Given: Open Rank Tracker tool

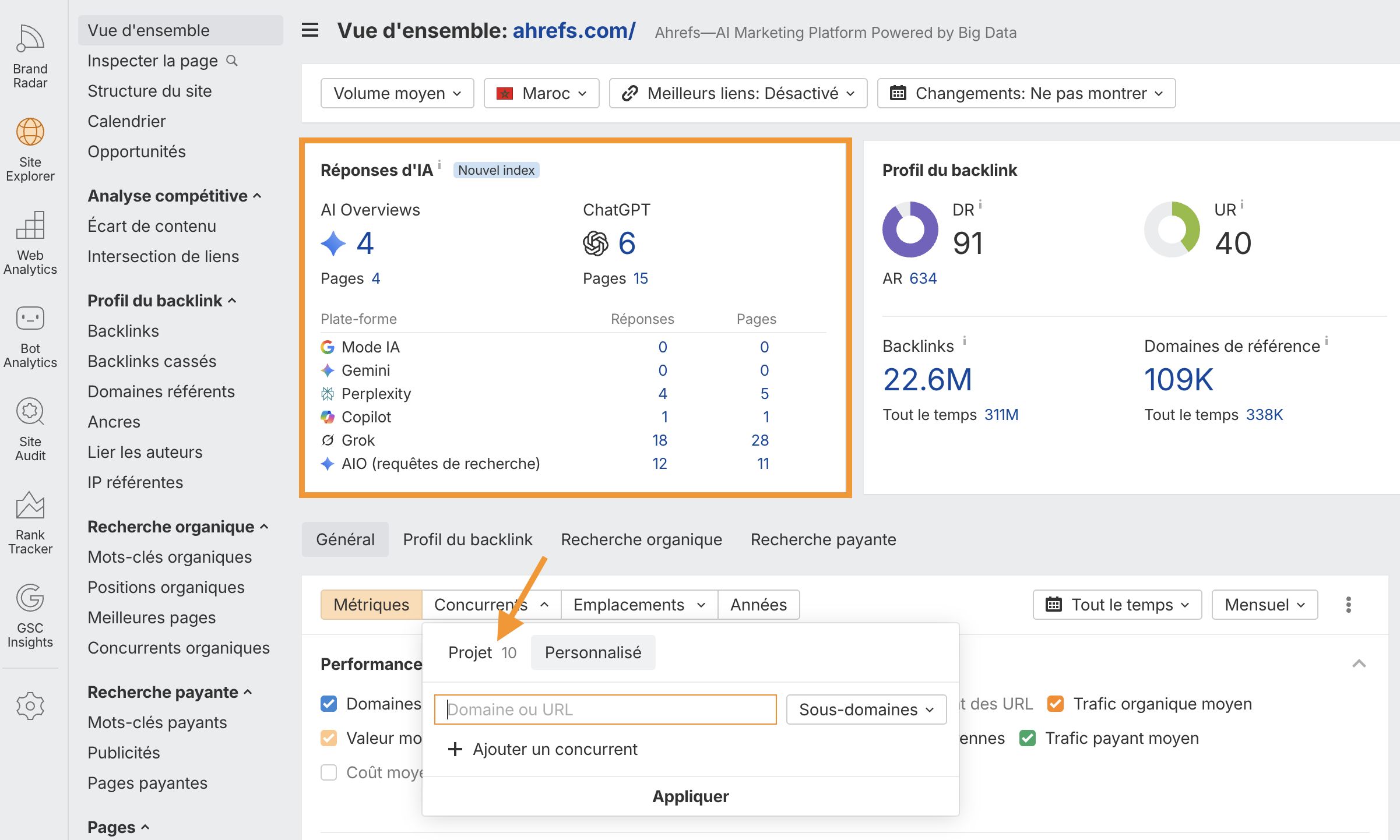Looking at the screenshot, I should point(30,523).
